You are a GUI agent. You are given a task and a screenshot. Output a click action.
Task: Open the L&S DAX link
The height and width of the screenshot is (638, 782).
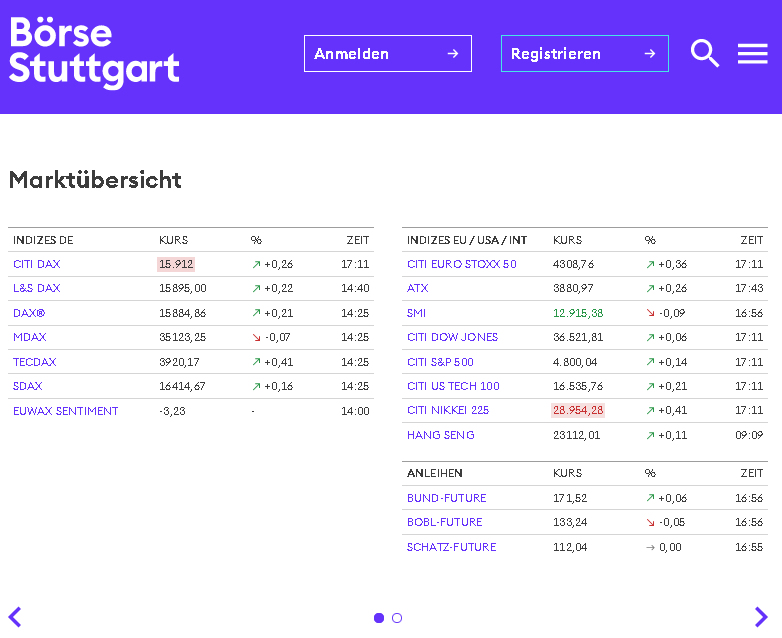37,288
